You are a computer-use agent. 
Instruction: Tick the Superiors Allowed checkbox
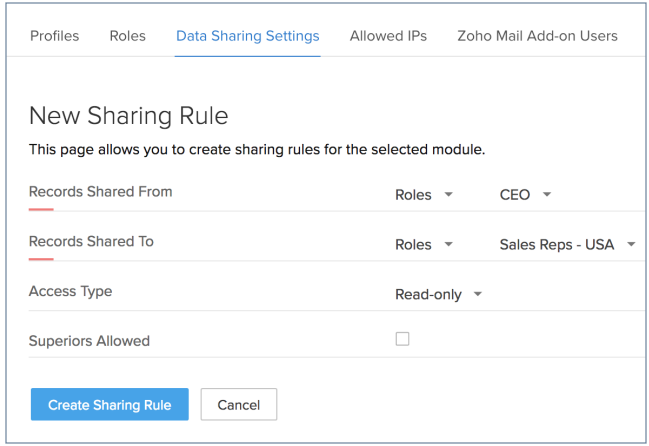coord(402,339)
